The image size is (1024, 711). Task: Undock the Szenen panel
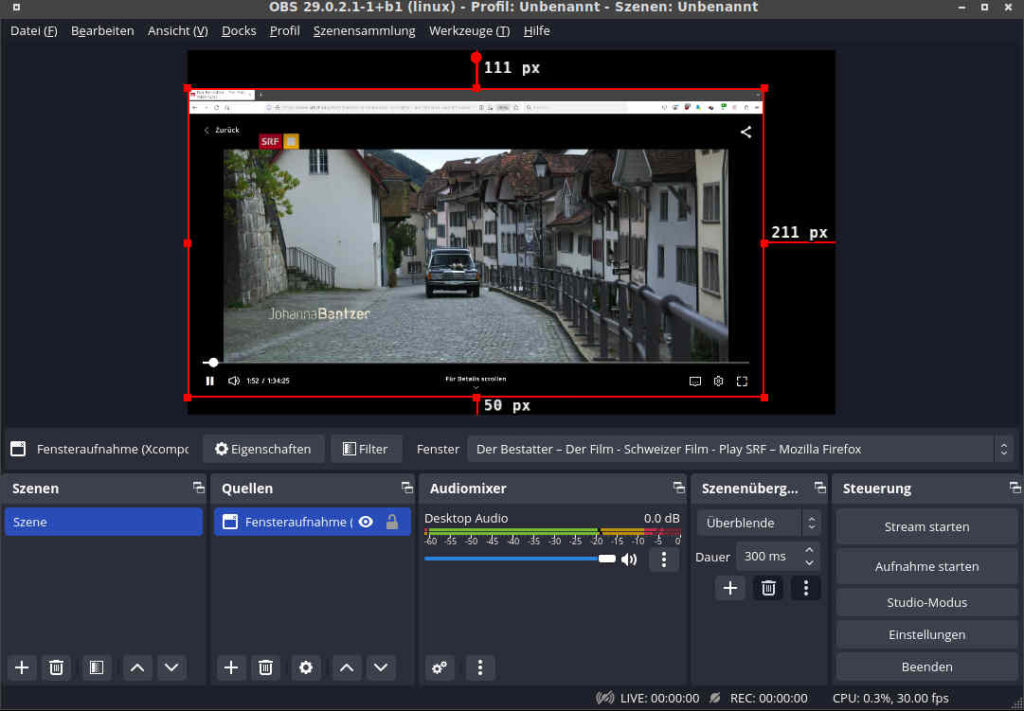point(199,488)
